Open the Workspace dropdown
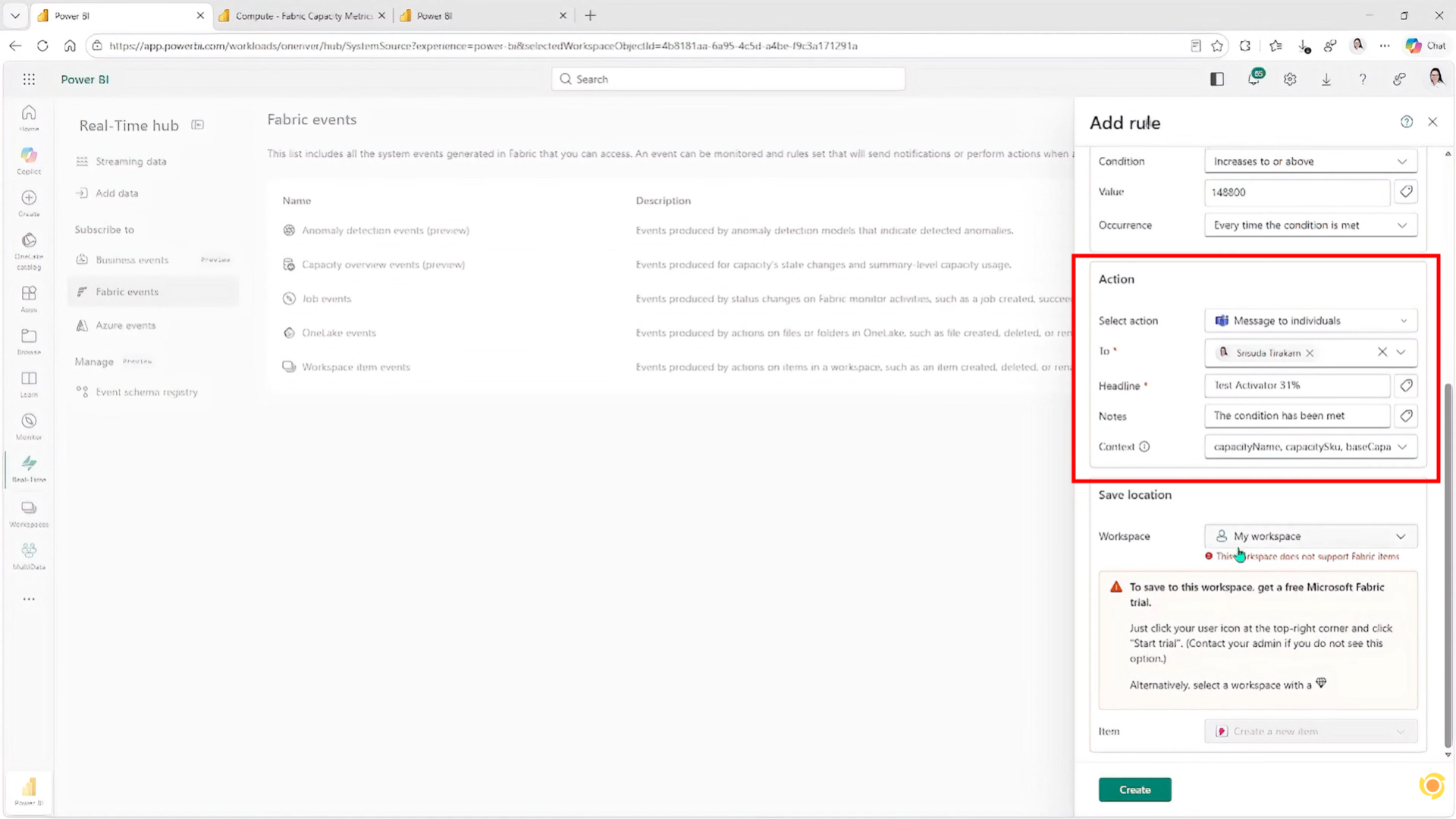This screenshot has width=1456, height=819. pos(1310,536)
